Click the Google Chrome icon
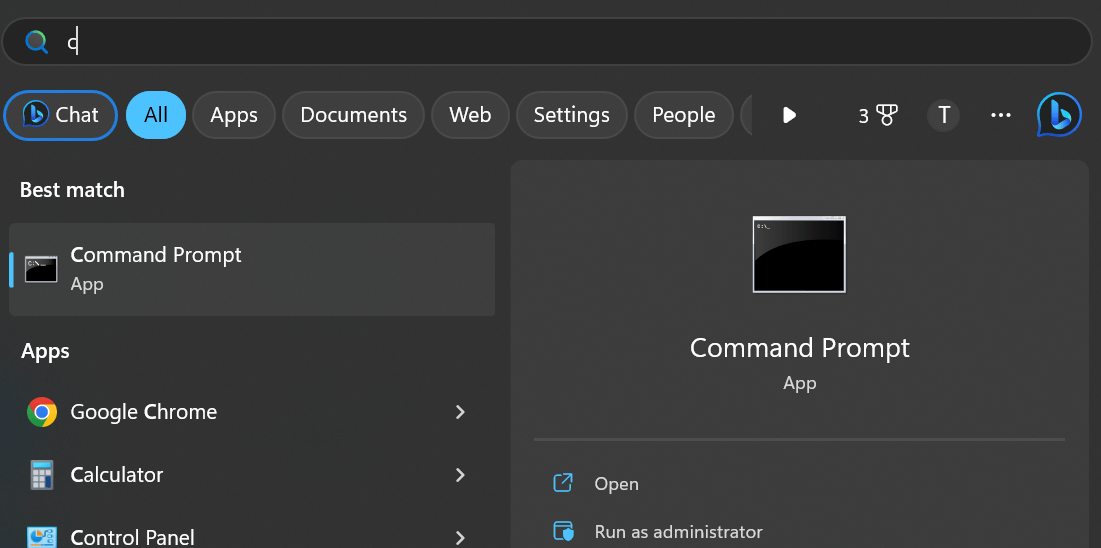 coord(41,412)
